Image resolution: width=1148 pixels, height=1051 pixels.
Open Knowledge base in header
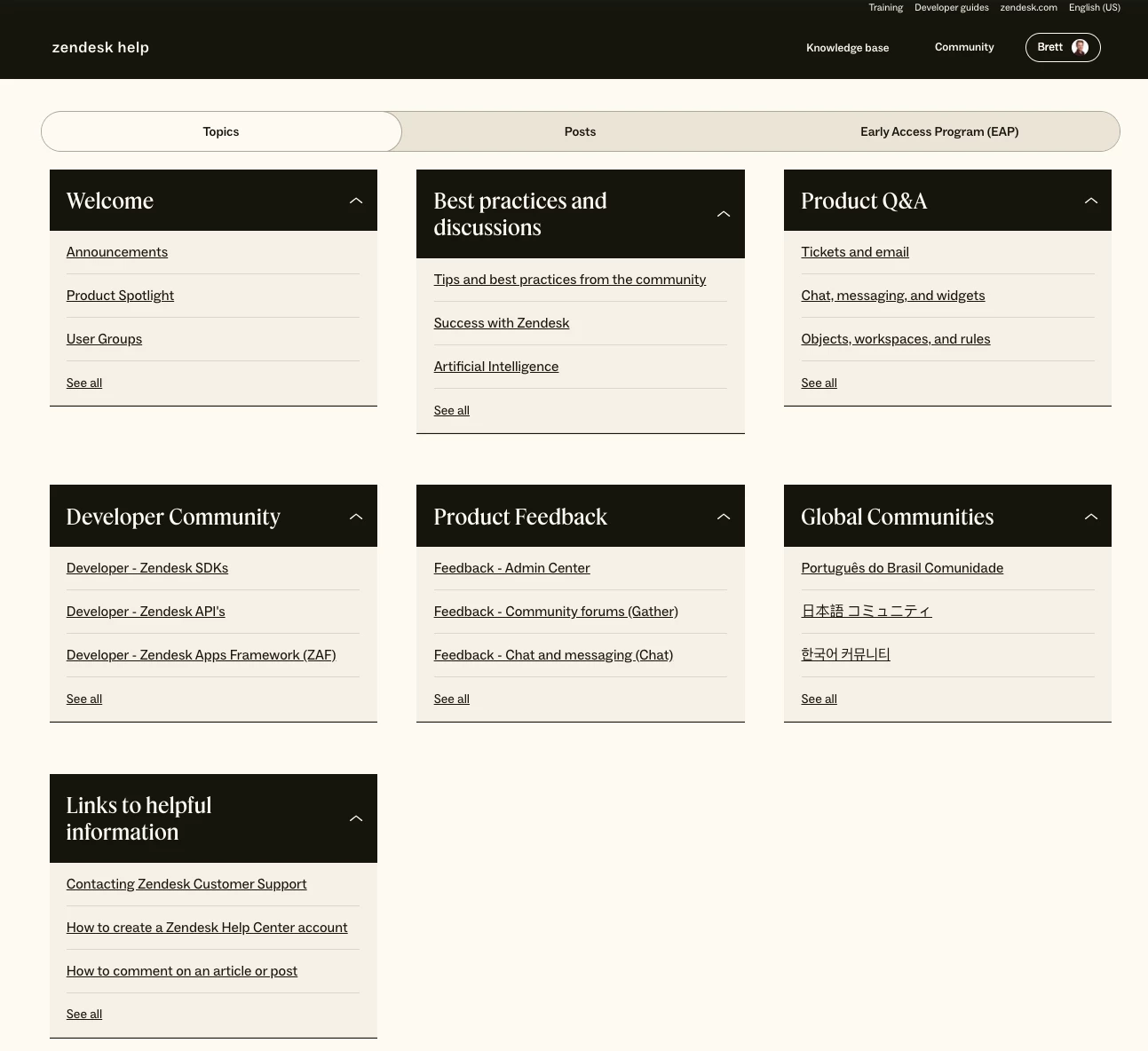pos(847,48)
